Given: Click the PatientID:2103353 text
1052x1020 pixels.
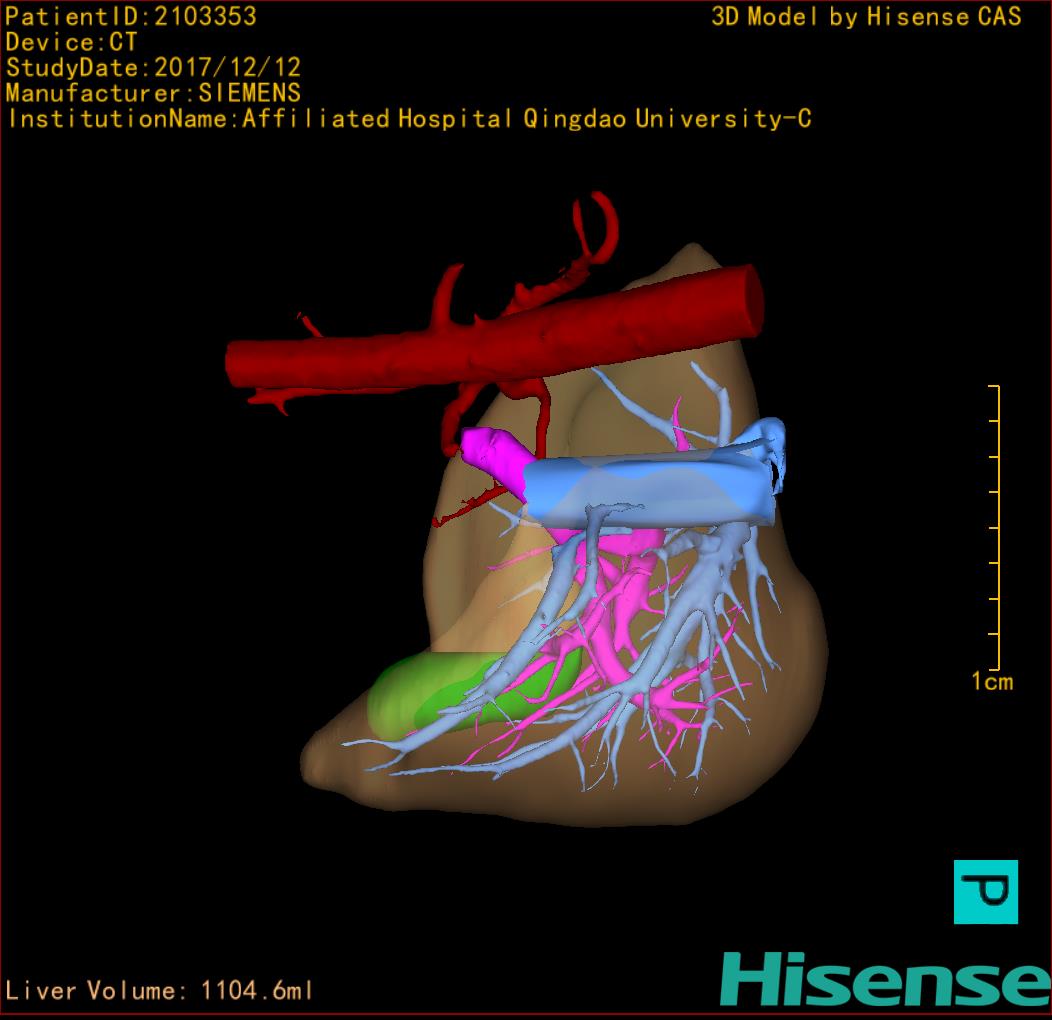Looking at the screenshot, I should (131, 16).
